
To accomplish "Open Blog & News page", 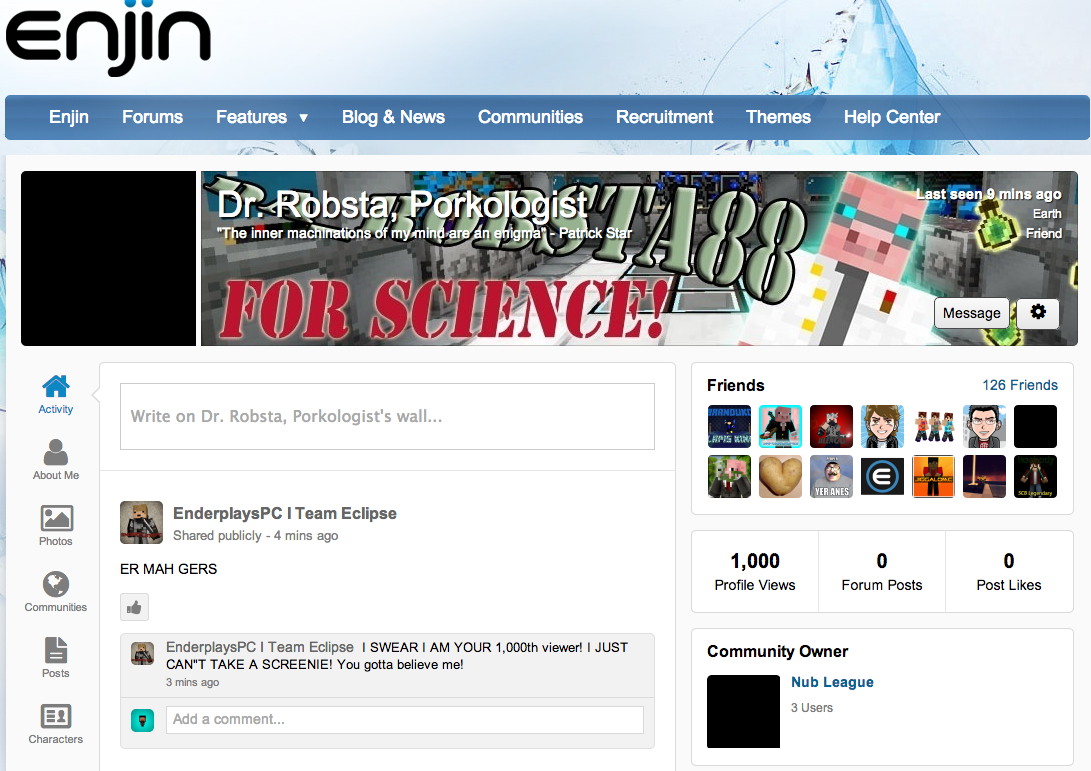I will 393,117.
